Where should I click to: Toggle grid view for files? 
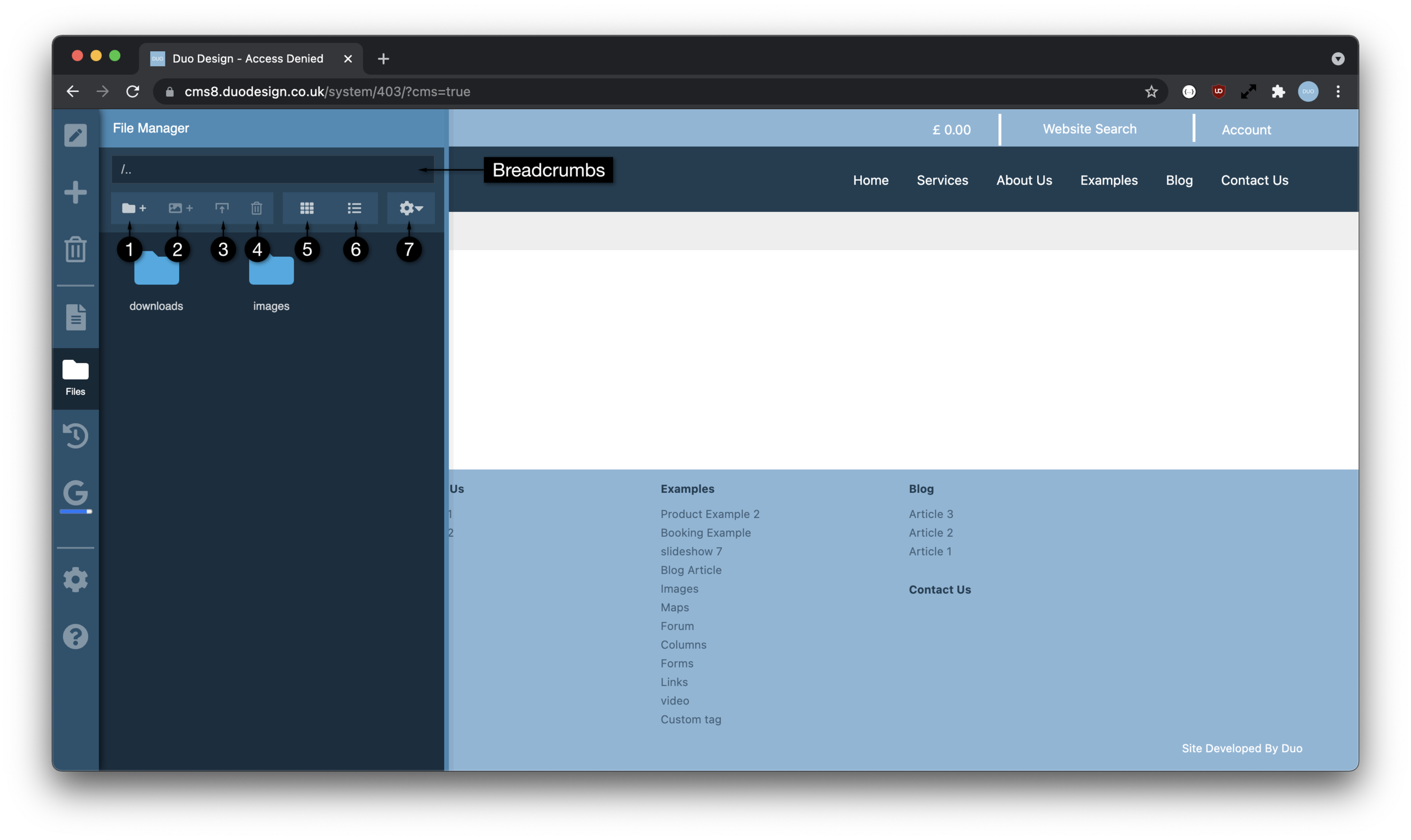[x=307, y=208]
